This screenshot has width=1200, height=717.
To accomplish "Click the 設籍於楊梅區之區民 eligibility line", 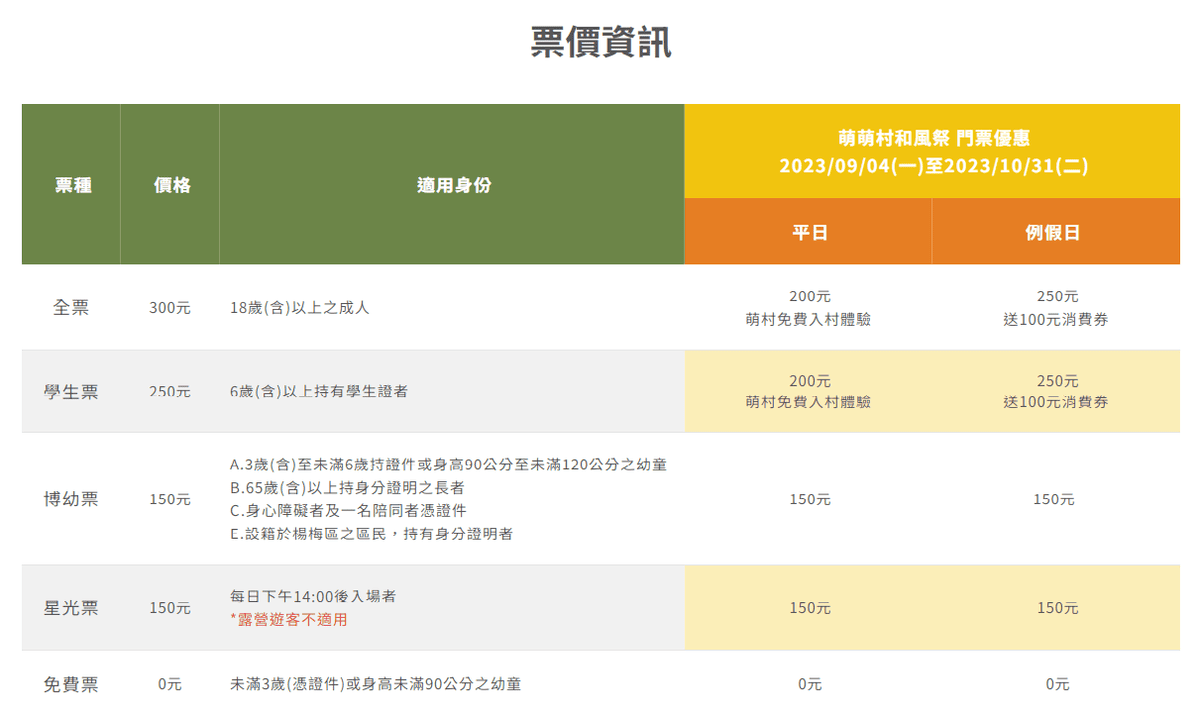I will [x=372, y=534].
